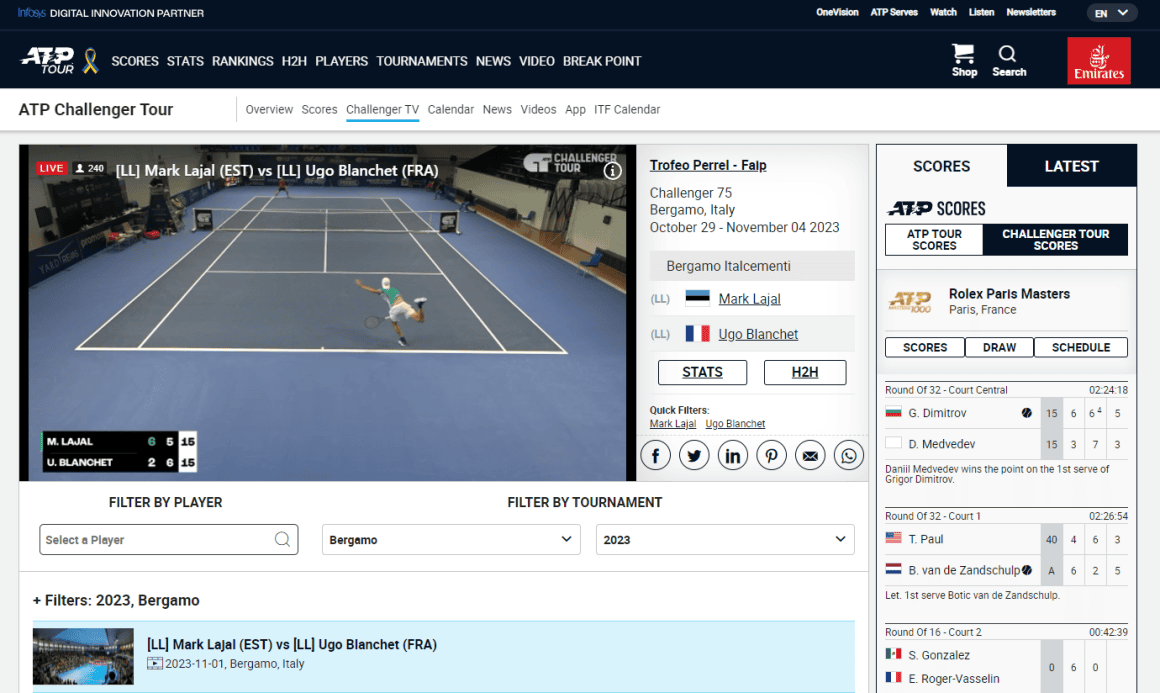Share the match via Facebook icon
Screen dimensions: 1160x693
click(656, 455)
